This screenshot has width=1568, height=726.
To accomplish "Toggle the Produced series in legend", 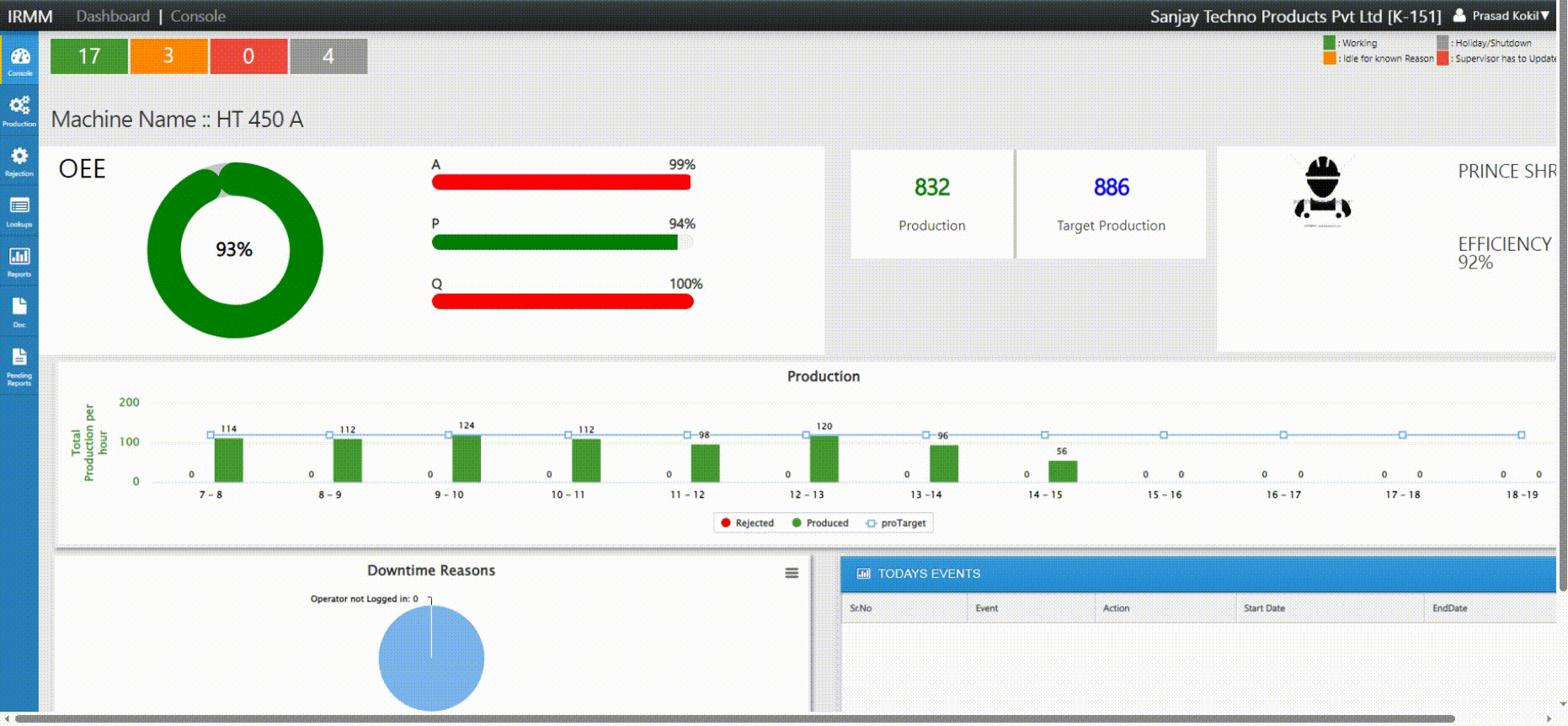I will point(820,523).
